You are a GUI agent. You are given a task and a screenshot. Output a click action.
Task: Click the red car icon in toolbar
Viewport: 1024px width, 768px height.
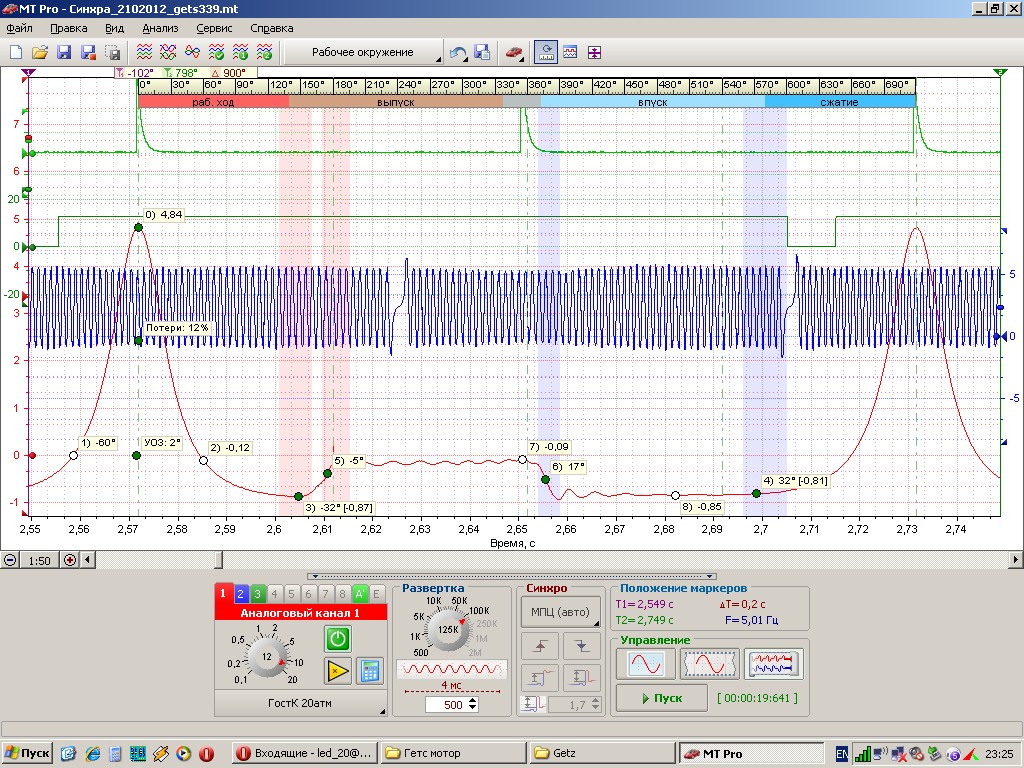513,52
